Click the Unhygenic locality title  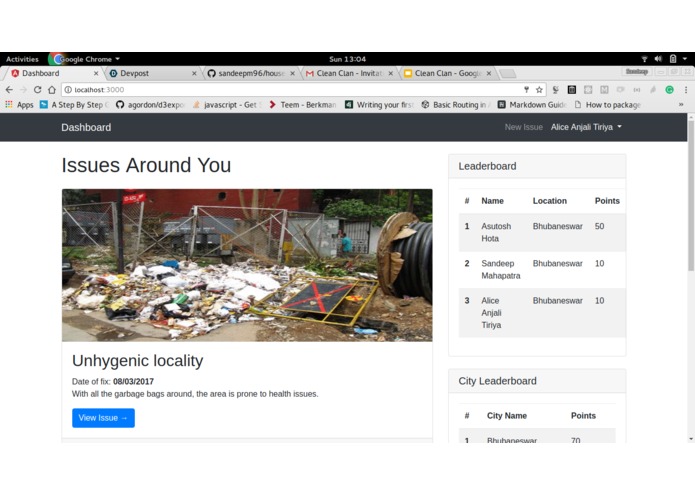(137, 361)
